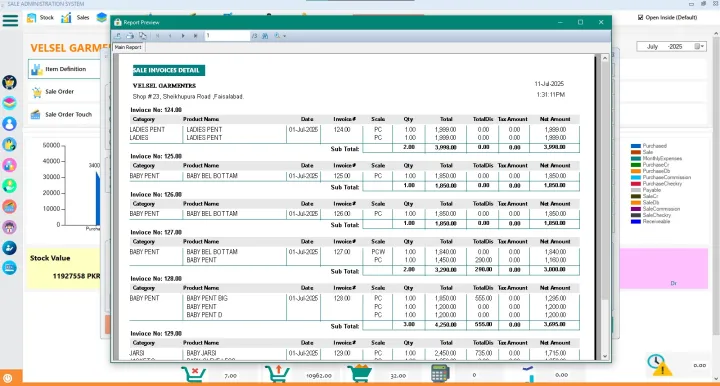
Task: Open the hamburger menu icon
Action: pyautogui.click(x=10, y=20)
